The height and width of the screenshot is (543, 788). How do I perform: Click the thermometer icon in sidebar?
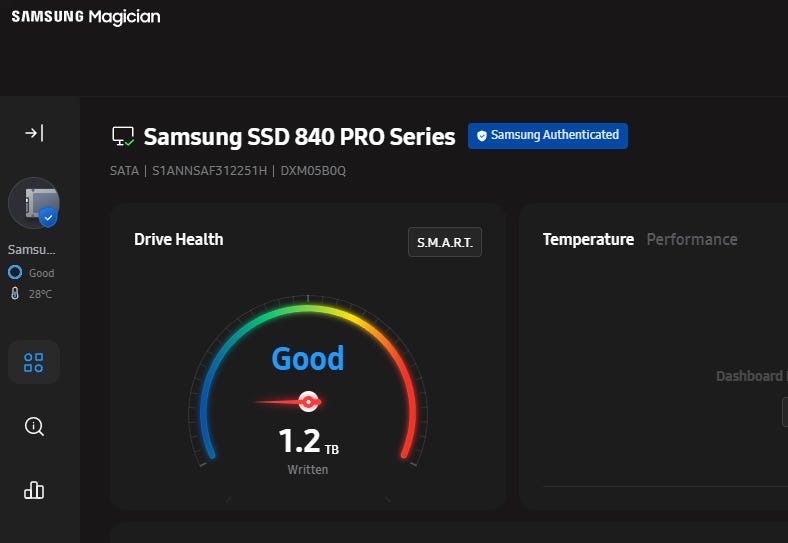click(15, 293)
